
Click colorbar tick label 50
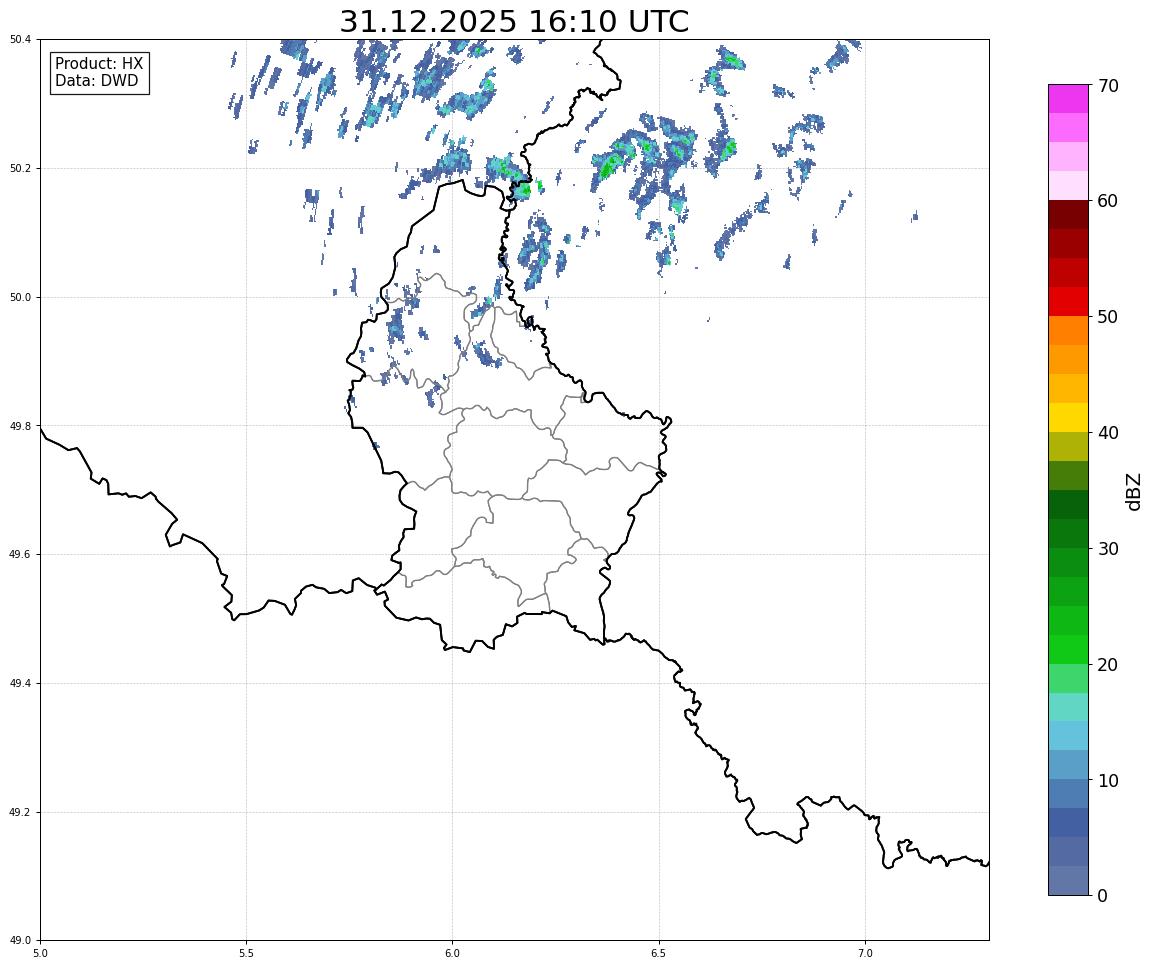1108,317
